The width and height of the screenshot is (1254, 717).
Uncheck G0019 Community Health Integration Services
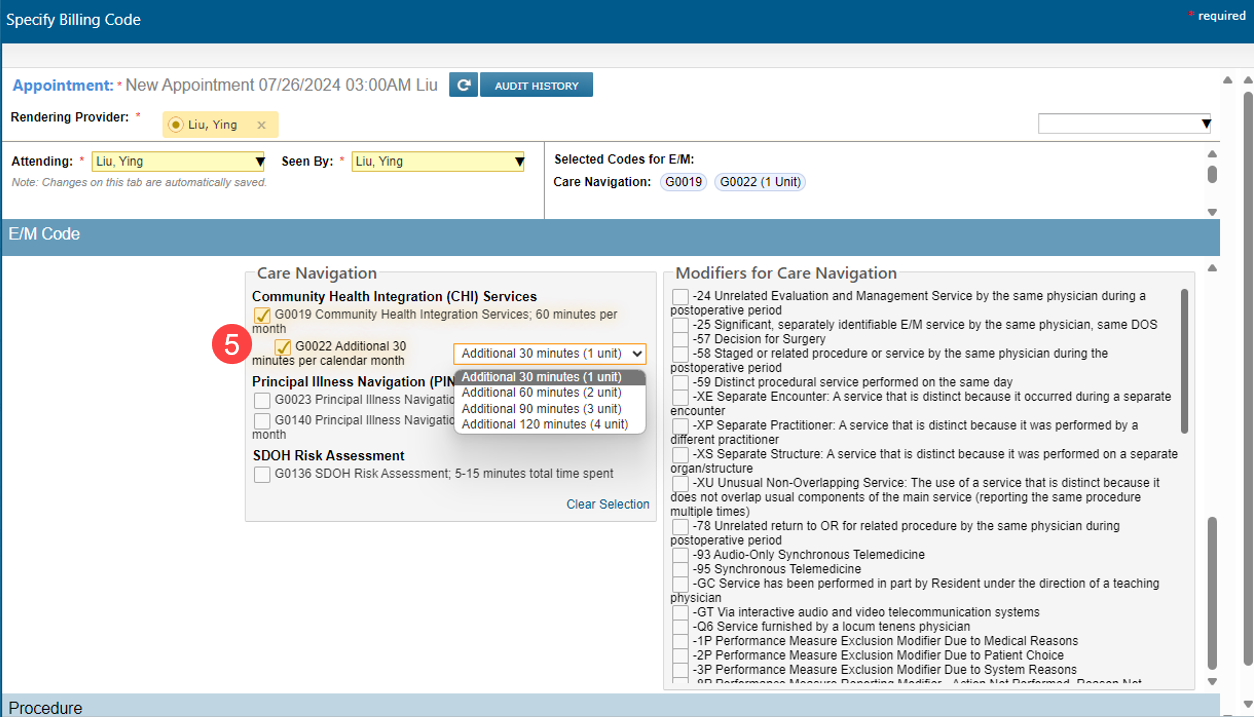[262, 316]
